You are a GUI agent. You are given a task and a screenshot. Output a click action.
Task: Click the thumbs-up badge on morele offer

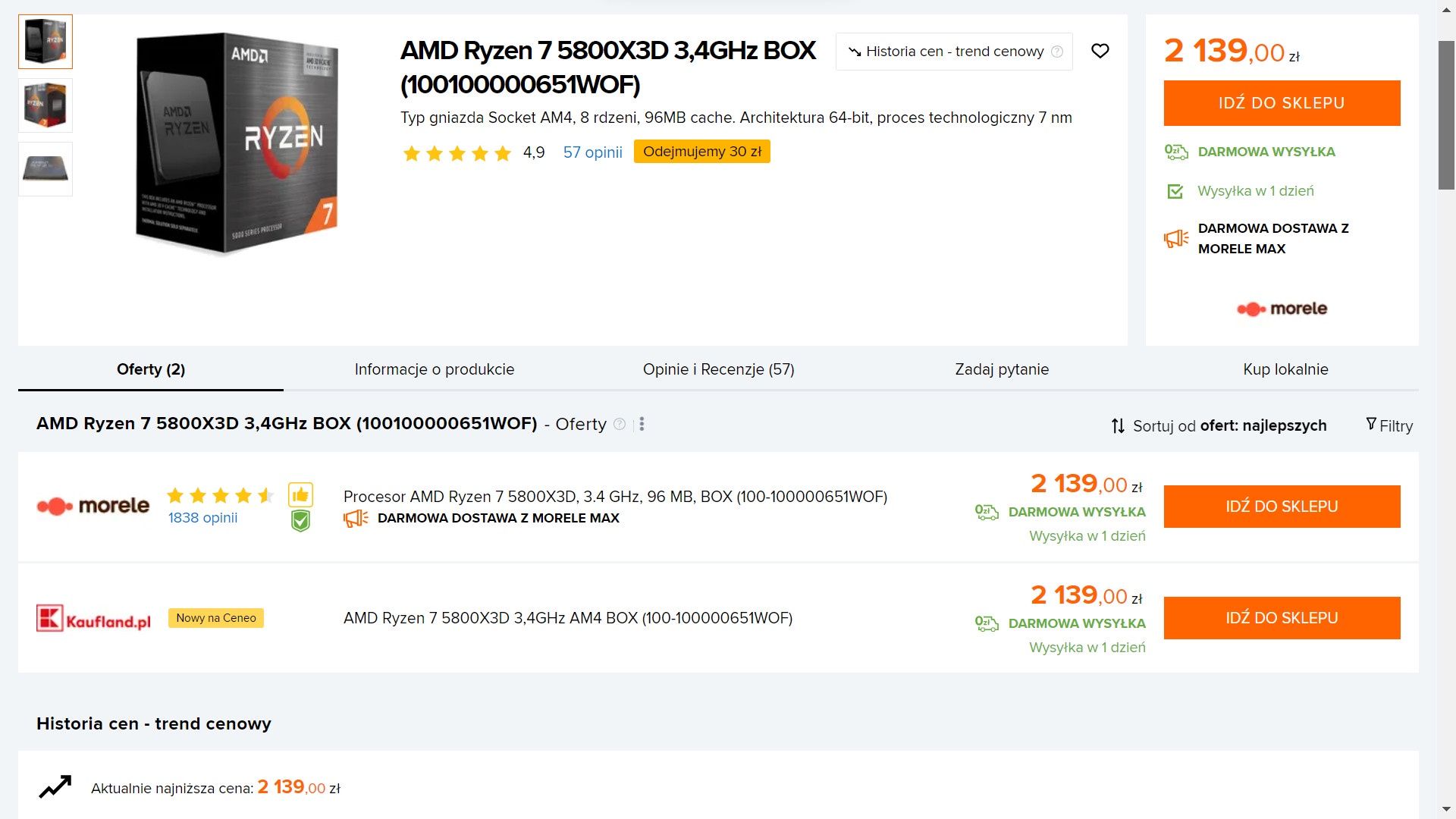click(300, 495)
